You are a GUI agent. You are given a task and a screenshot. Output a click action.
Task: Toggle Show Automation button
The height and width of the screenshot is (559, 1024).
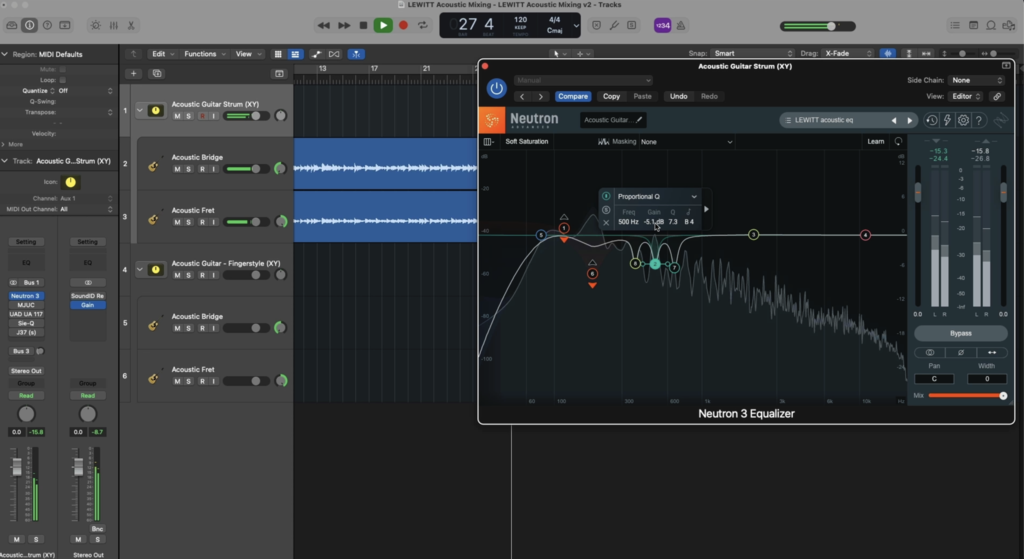pyautogui.click(x=316, y=54)
